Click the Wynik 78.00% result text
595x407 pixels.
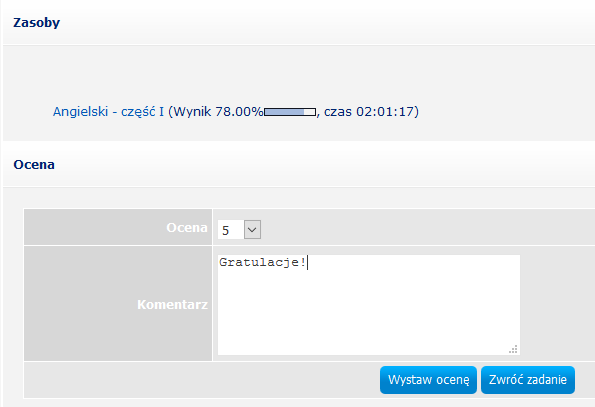click(x=218, y=112)
